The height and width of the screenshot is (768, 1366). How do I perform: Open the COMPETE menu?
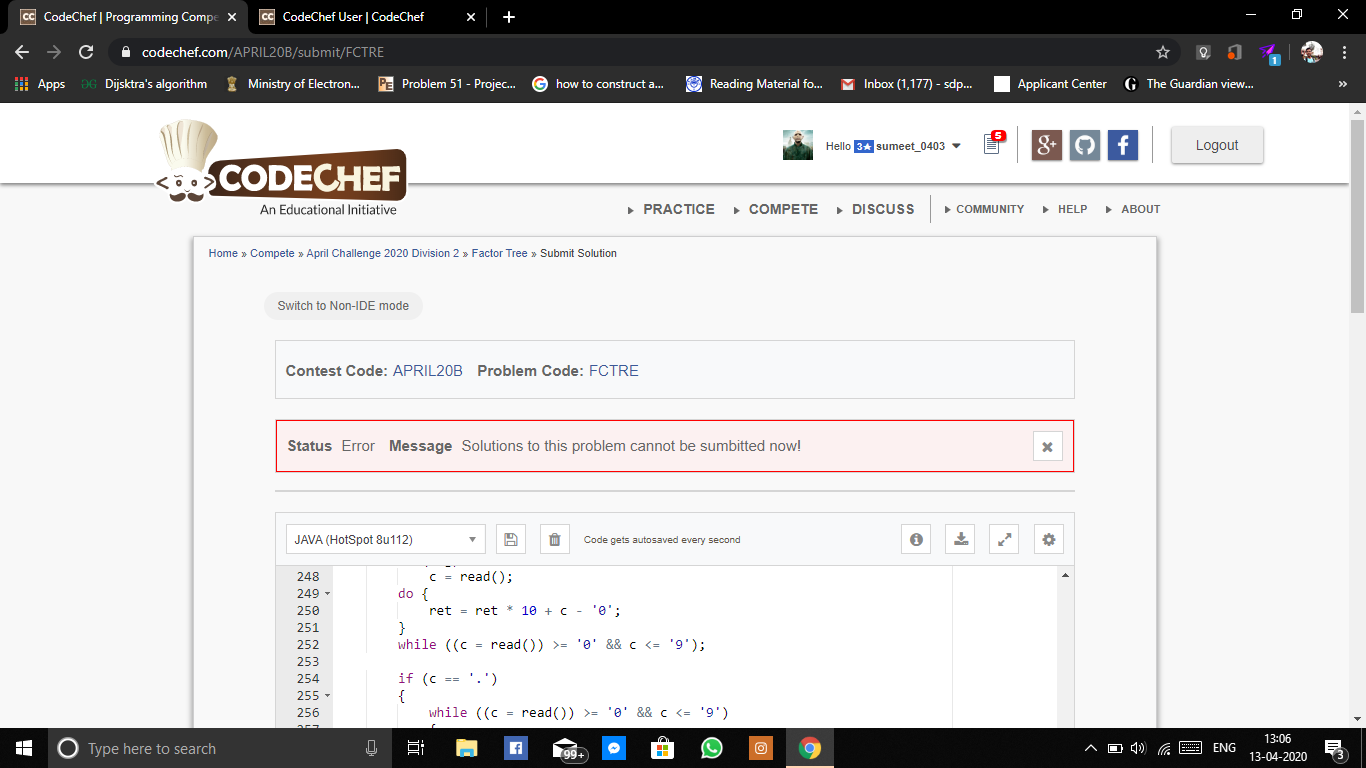[x=783, y=209]
